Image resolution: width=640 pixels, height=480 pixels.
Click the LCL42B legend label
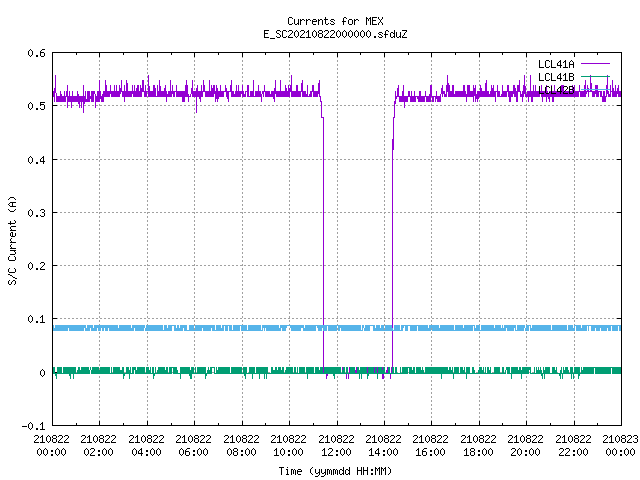click(556, 90)
